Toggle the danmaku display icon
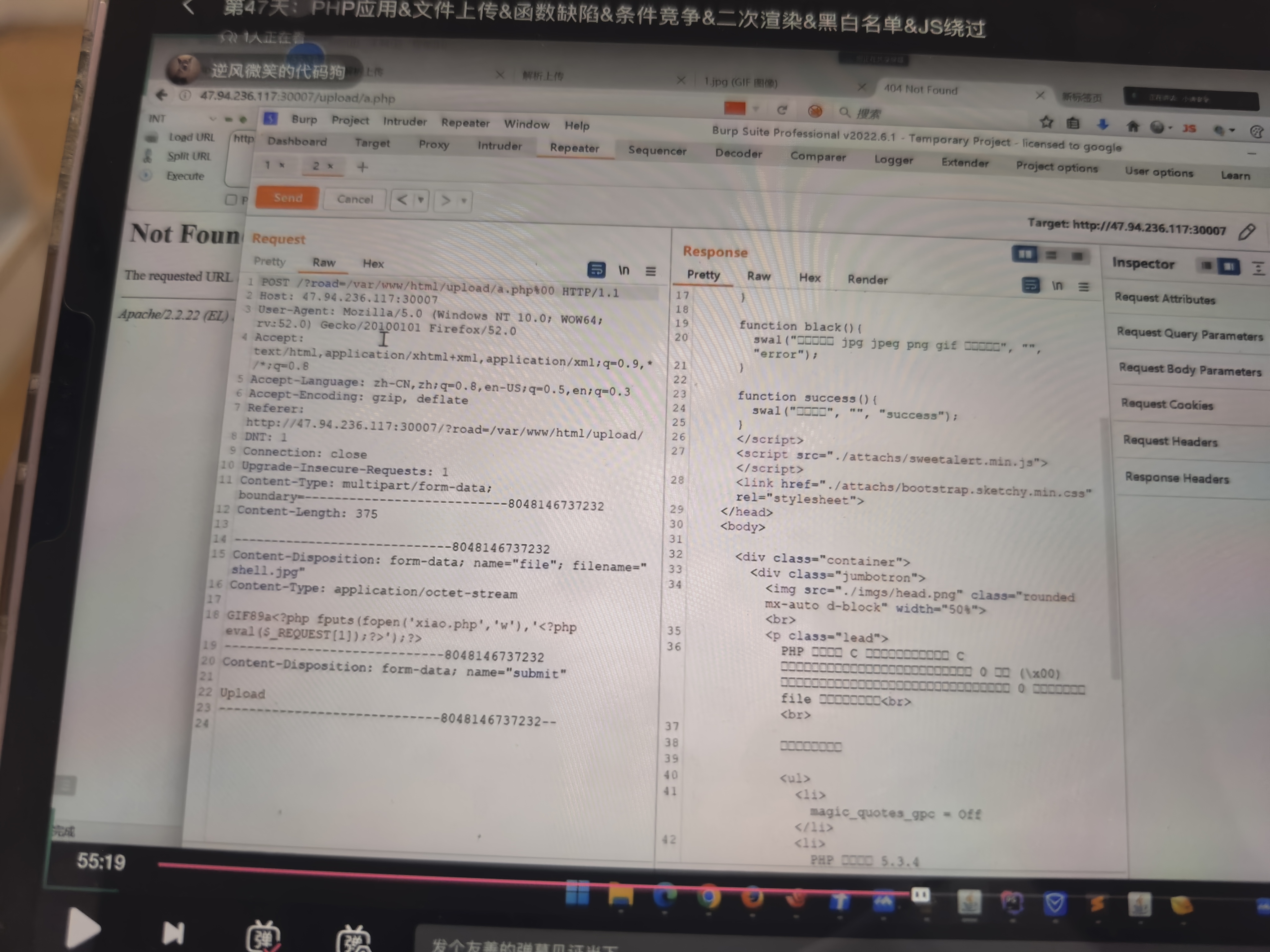The image size is (1270, 952). coord(263,938)
